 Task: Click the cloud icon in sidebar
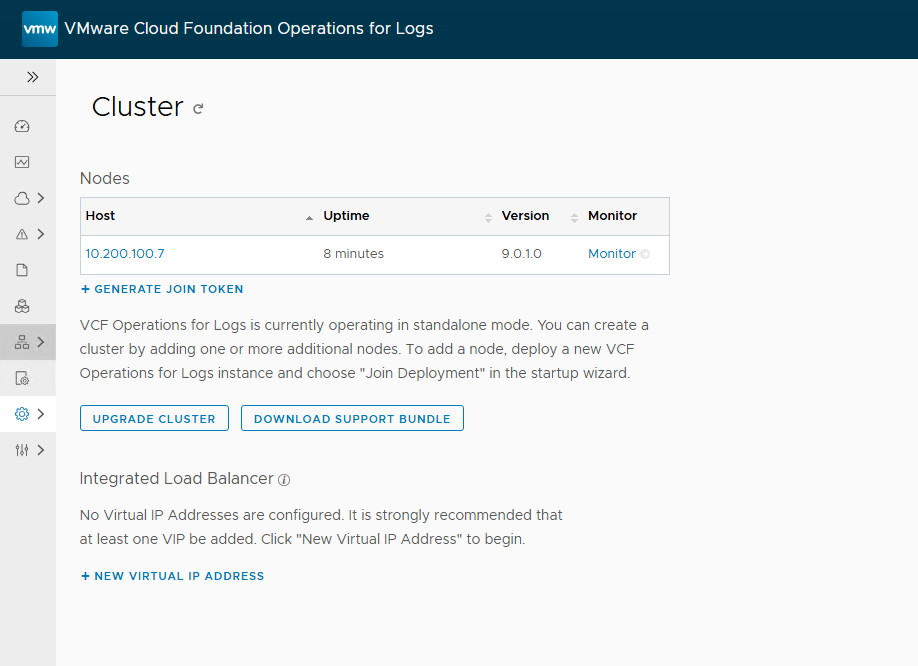click(x=22, y=198)
